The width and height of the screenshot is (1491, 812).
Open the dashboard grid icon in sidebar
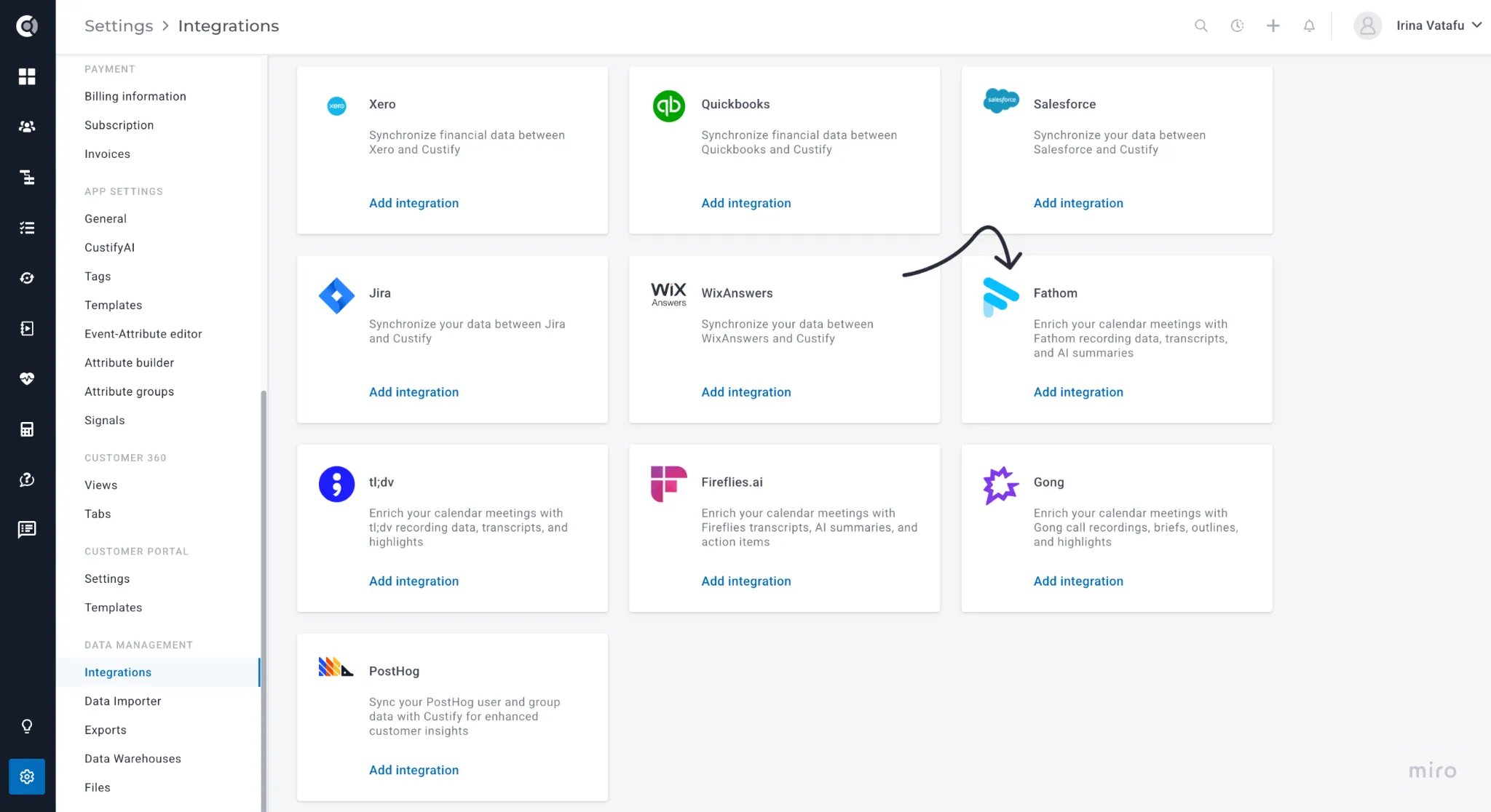click(x=27, y=76)
